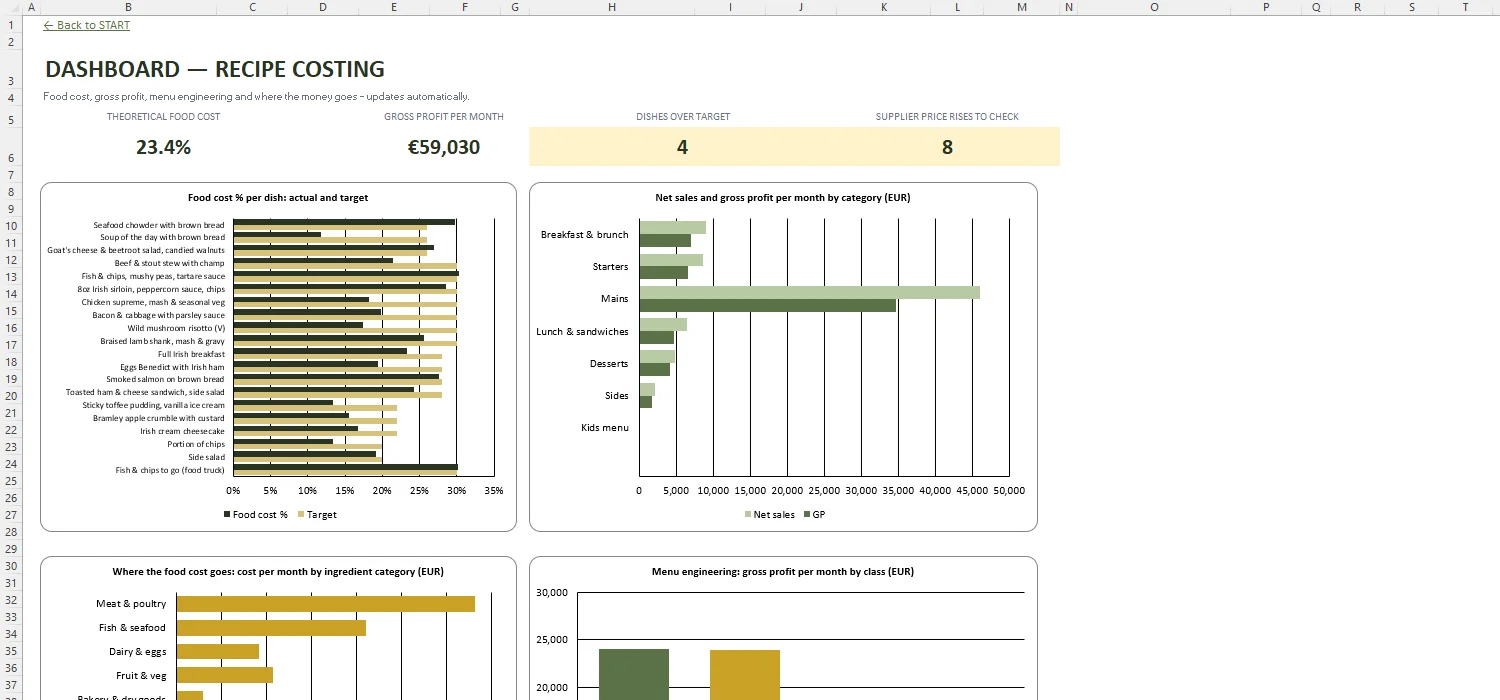Click SUPPLIER PRICE RISES TO CHECK label
This screenshot has height=700, width=1500.
click(x=947, y=117)
